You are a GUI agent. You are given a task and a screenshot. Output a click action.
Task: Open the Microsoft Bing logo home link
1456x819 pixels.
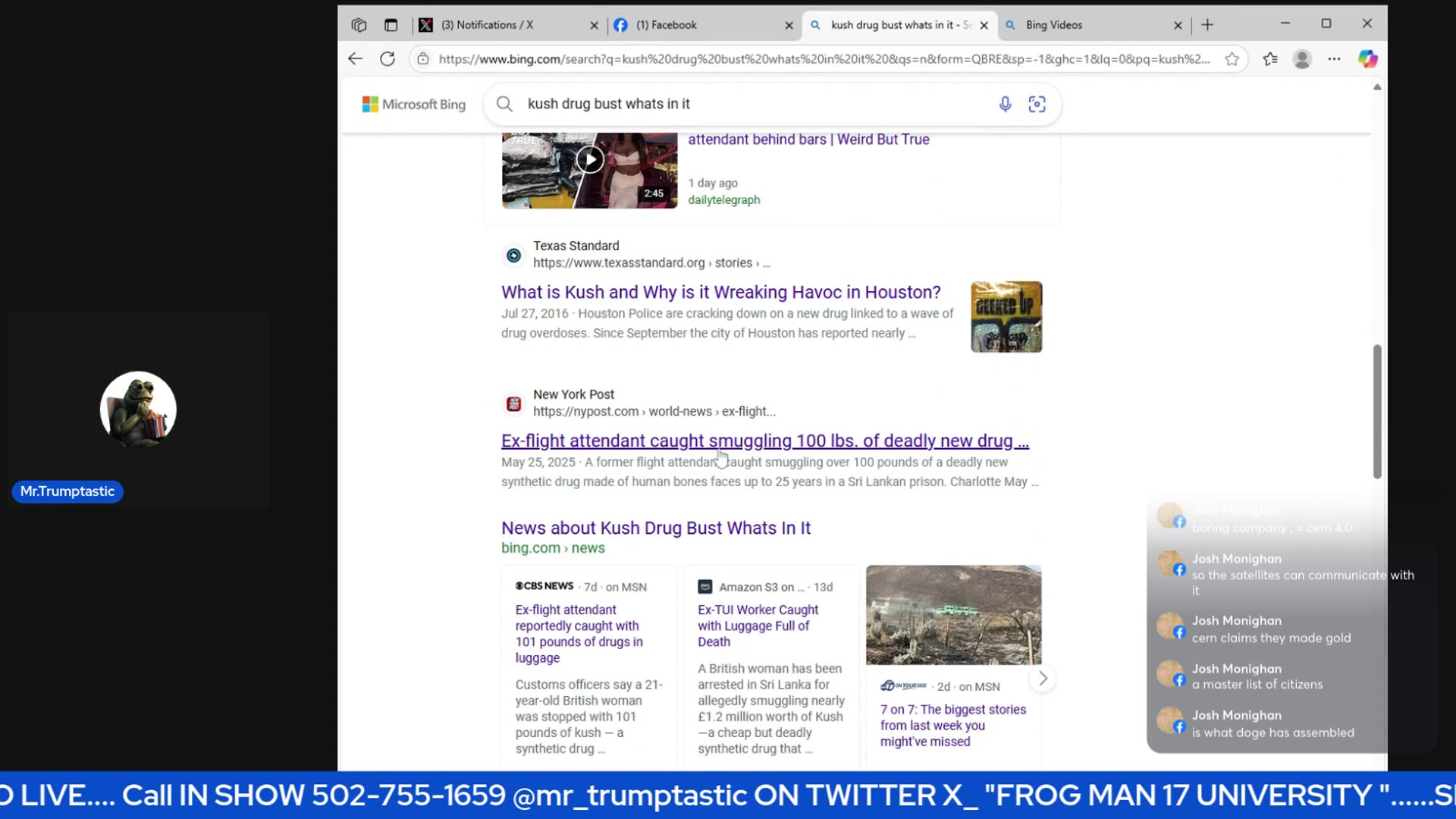click(x=414, y=105)
